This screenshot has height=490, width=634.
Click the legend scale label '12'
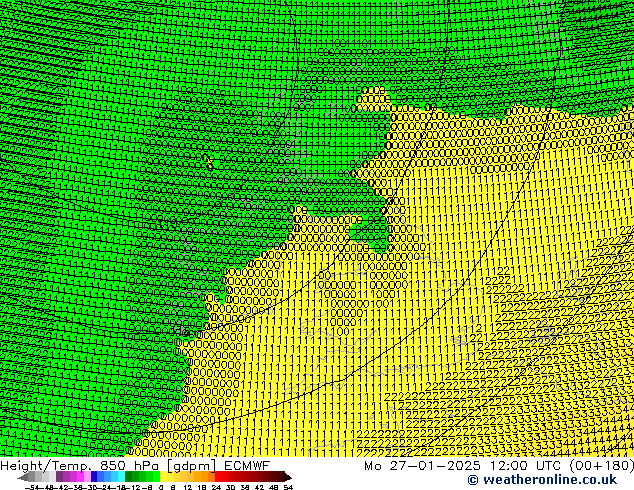[188, 487]
